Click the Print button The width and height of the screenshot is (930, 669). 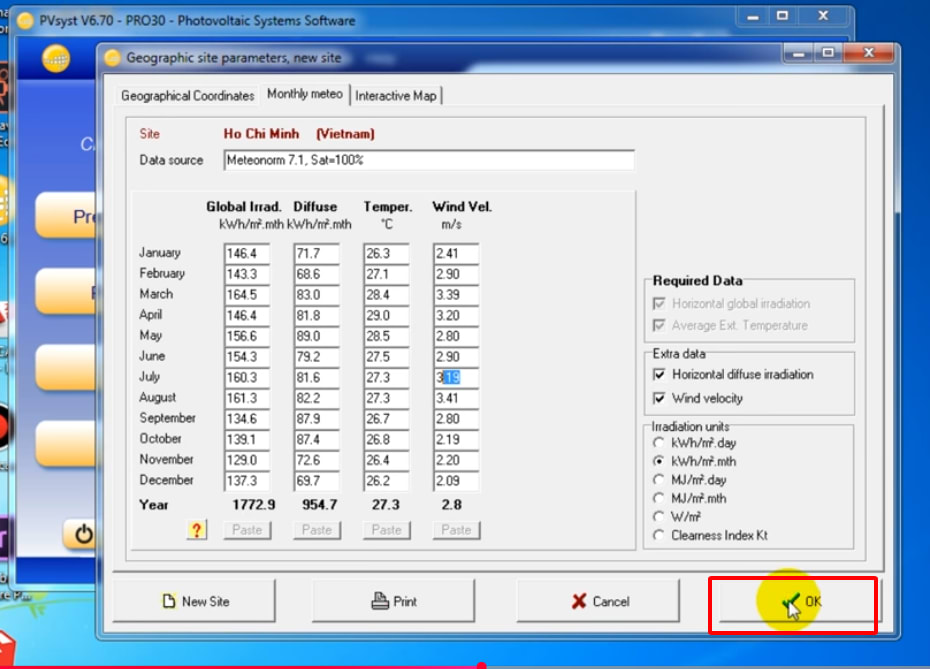pyautogui.click(x=393, y=601)
